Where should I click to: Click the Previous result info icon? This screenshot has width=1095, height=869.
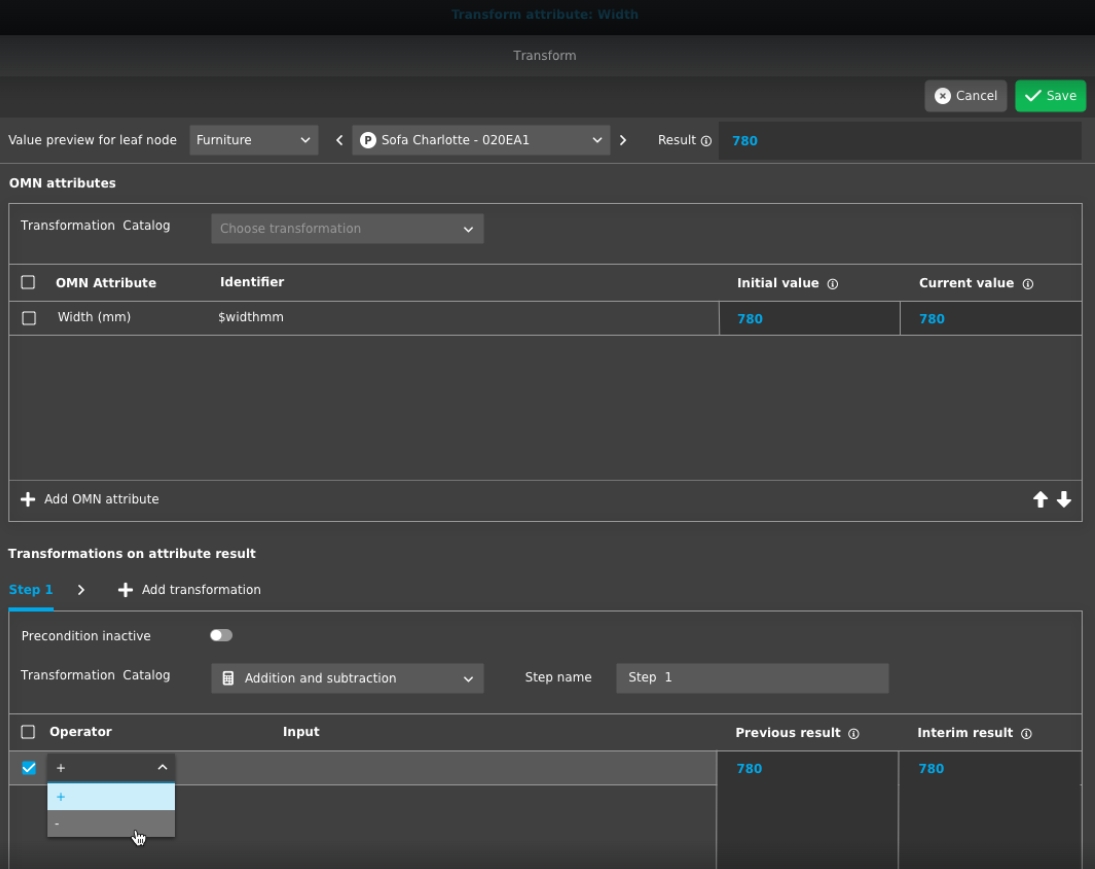(853, 734)
